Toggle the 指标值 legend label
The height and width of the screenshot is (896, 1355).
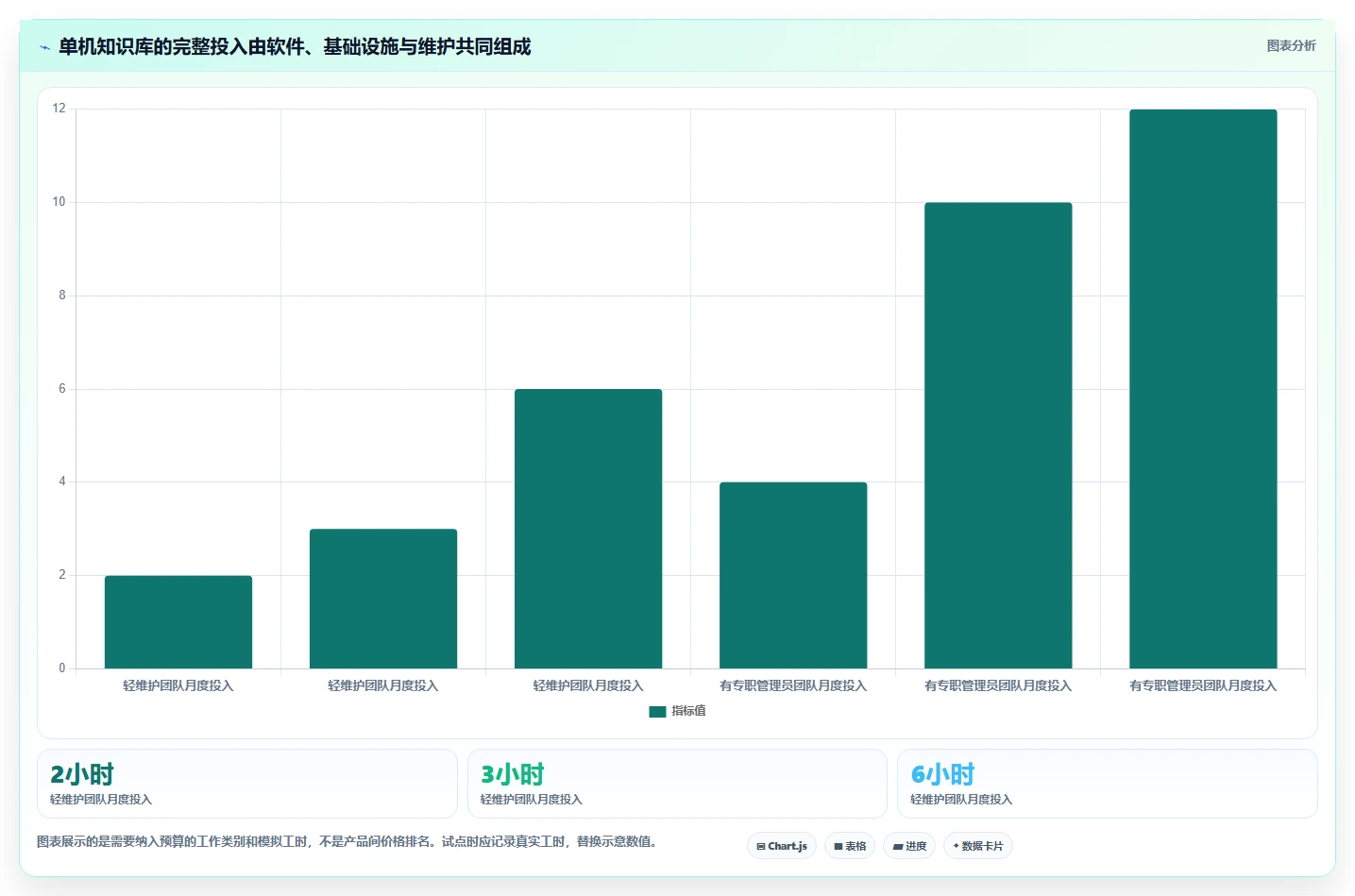tap(688, 711)
